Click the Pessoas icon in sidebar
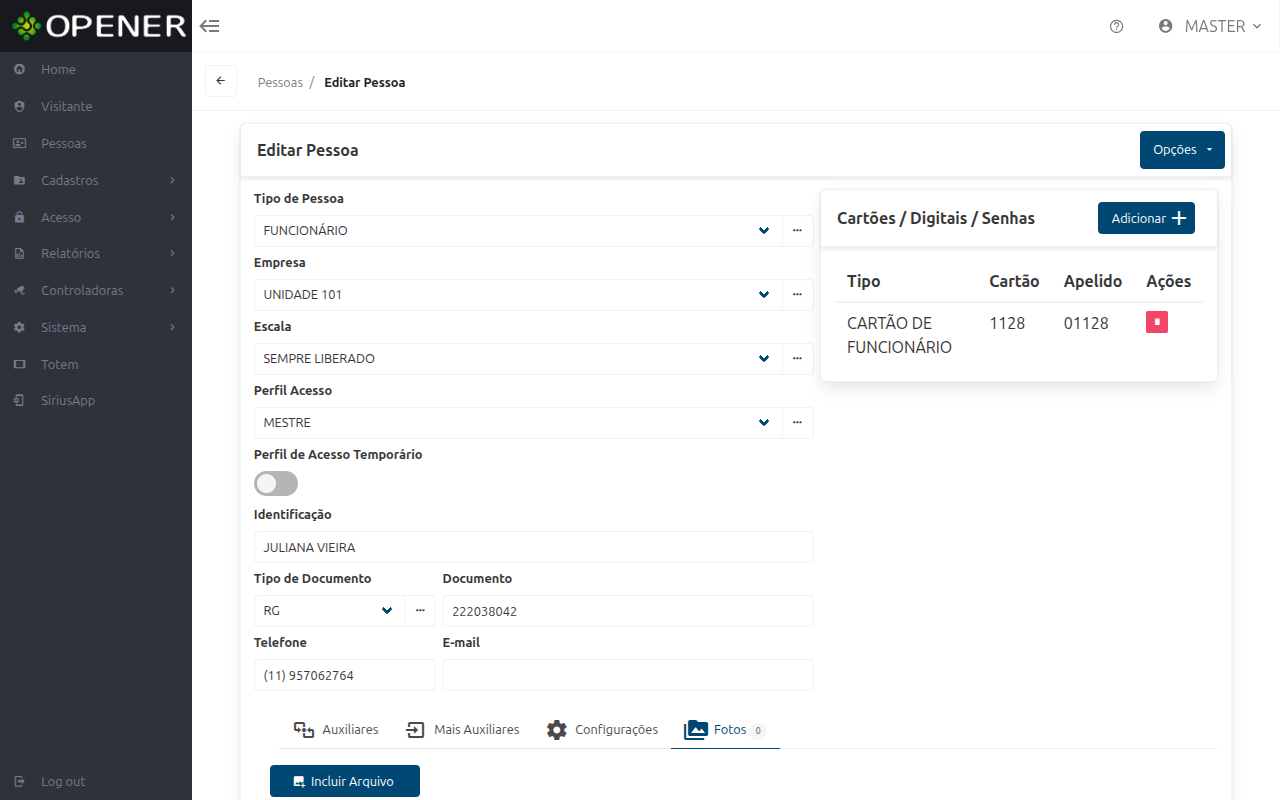This screenshot has width=1280, height=800. [x=19, y=144]
